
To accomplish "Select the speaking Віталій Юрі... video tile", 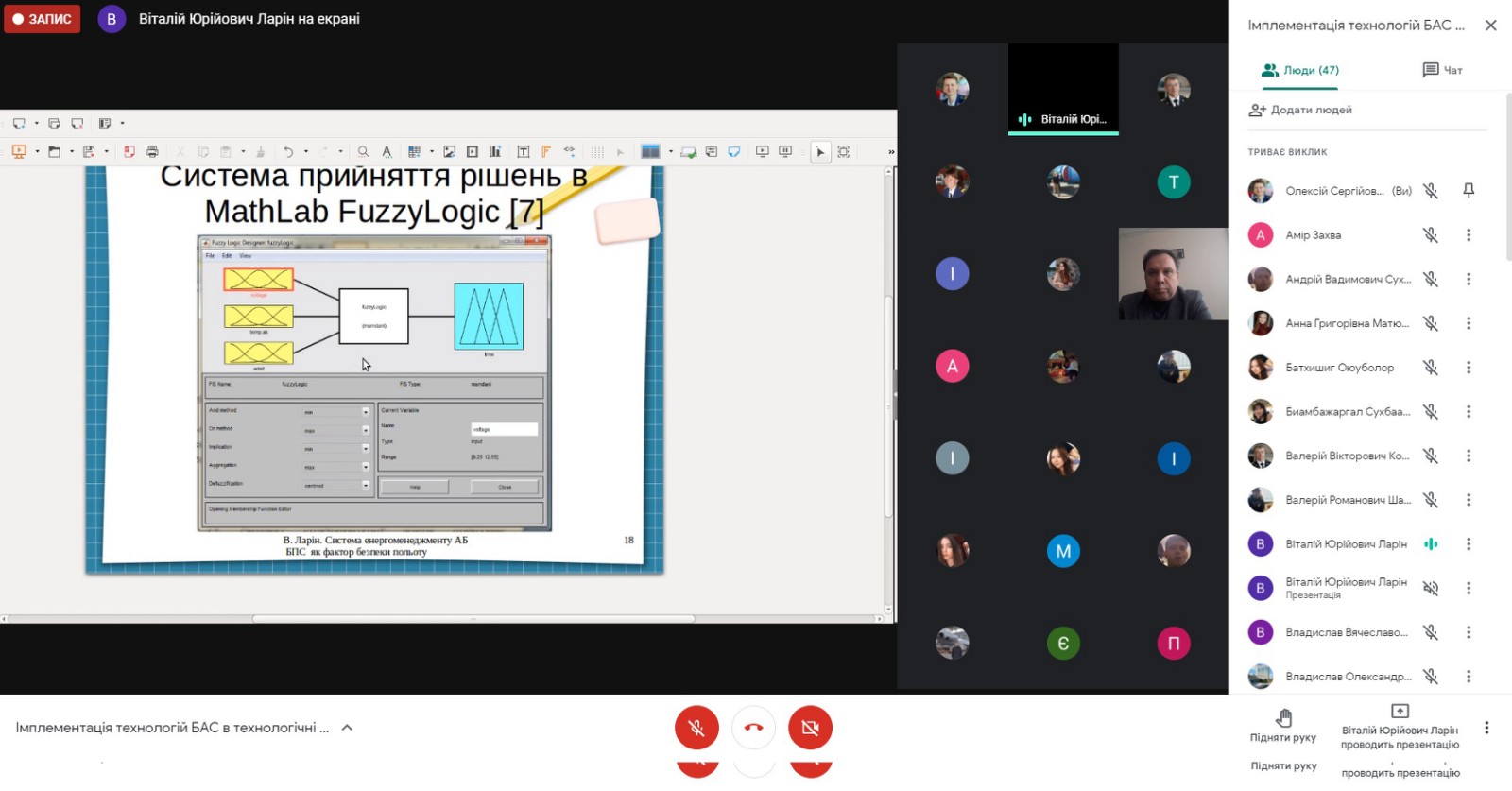I will coord(1063,90).
